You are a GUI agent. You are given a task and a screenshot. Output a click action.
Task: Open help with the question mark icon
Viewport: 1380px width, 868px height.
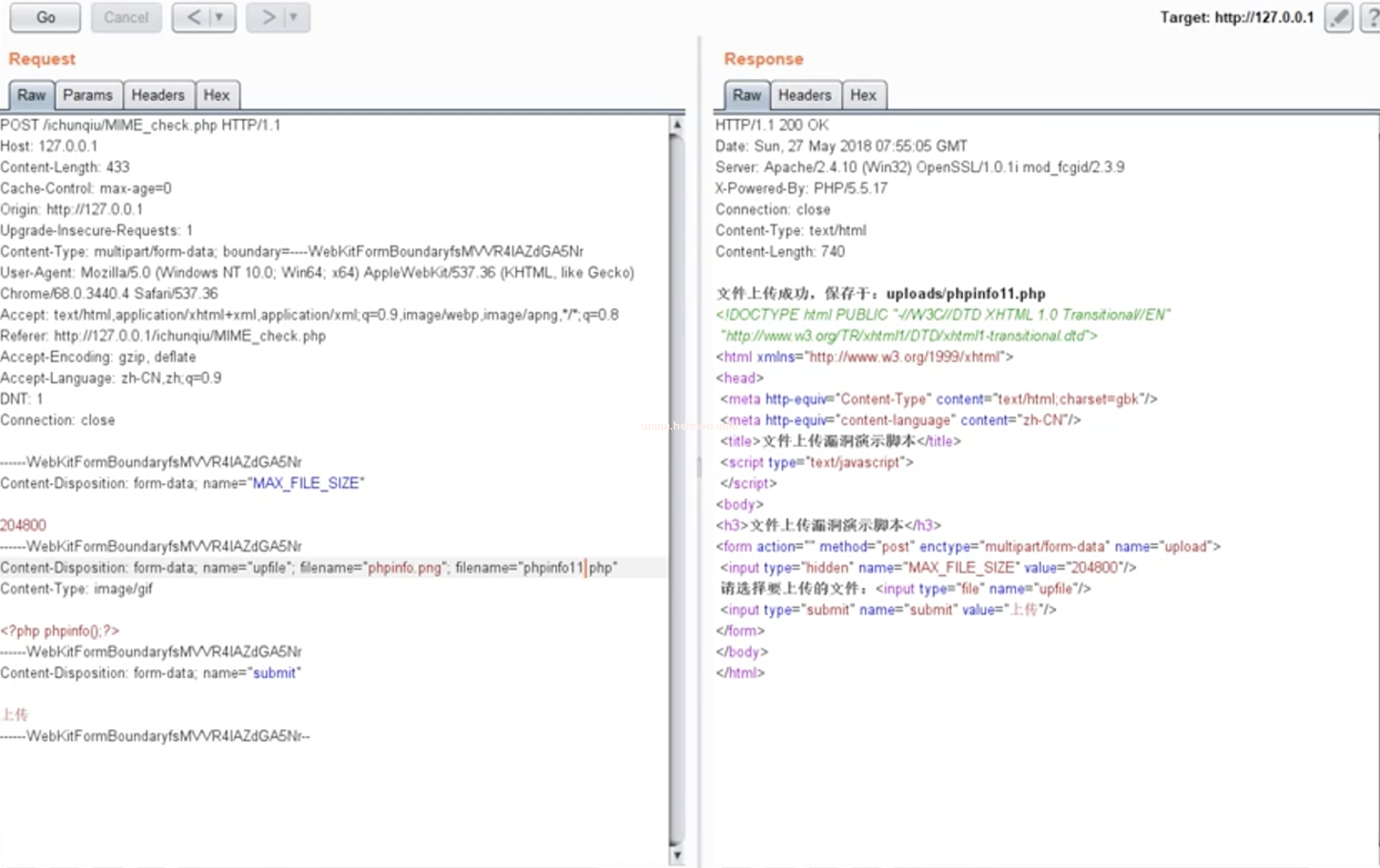(1371, 18)
